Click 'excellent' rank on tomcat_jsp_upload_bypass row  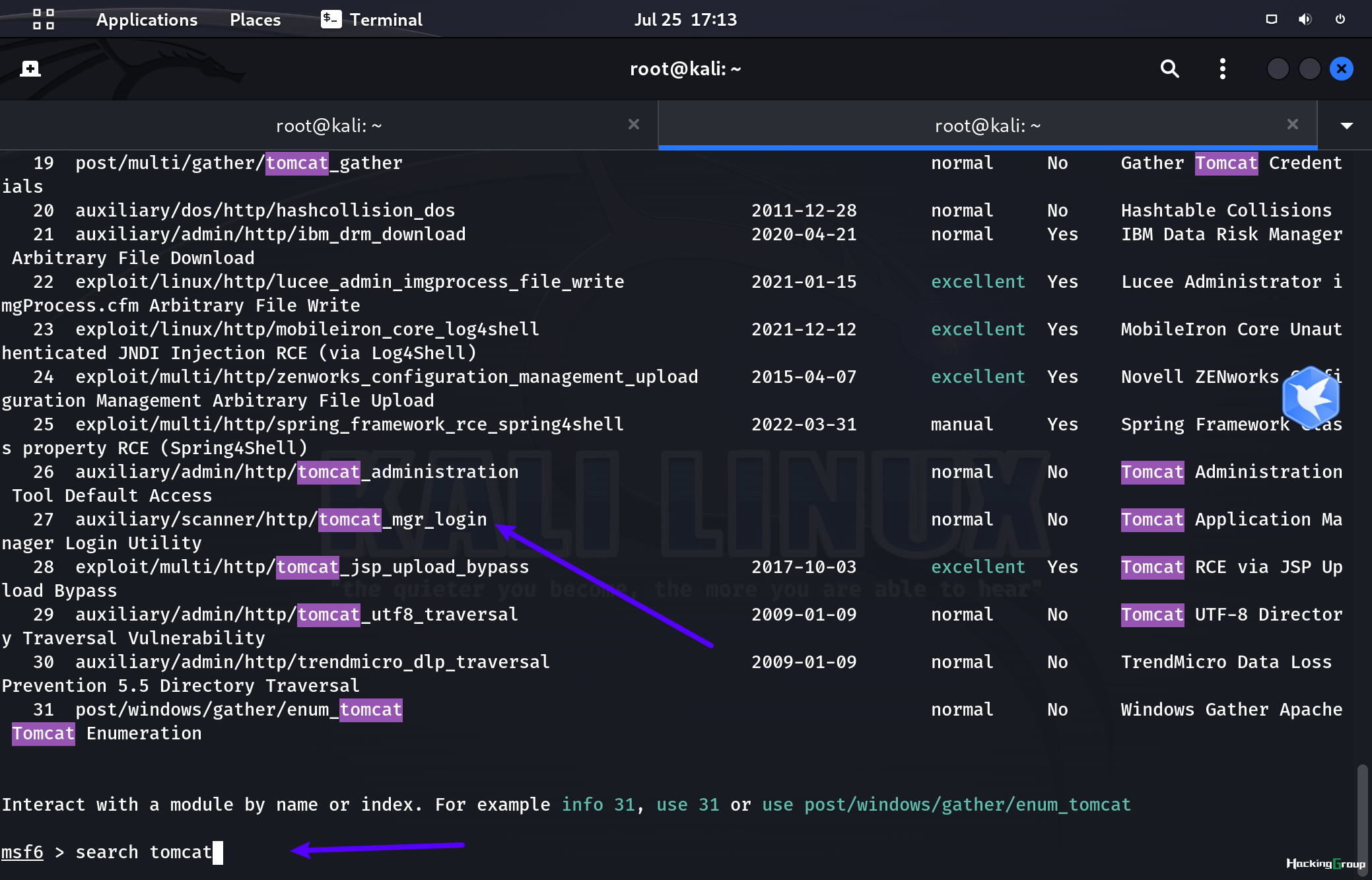point(978,567)
